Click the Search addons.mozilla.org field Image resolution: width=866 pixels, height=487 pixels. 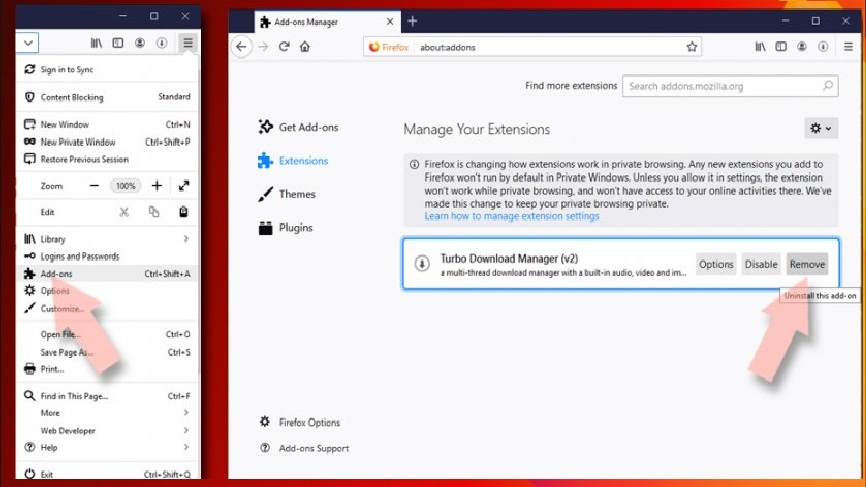[722, 87]
